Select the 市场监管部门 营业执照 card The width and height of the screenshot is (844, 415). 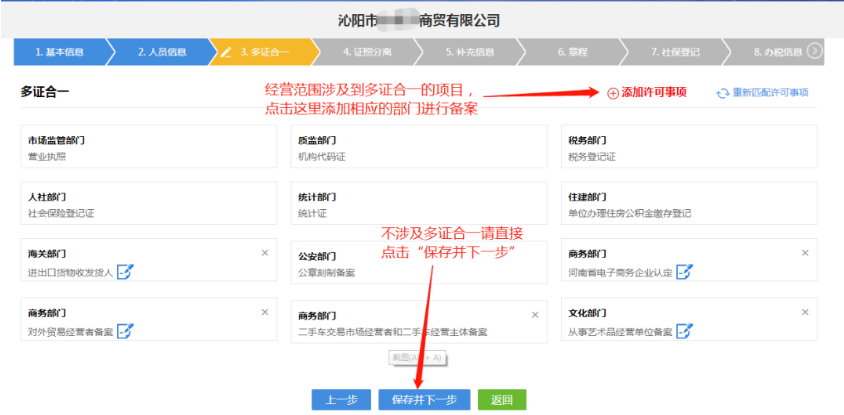[x=148, y=147]
